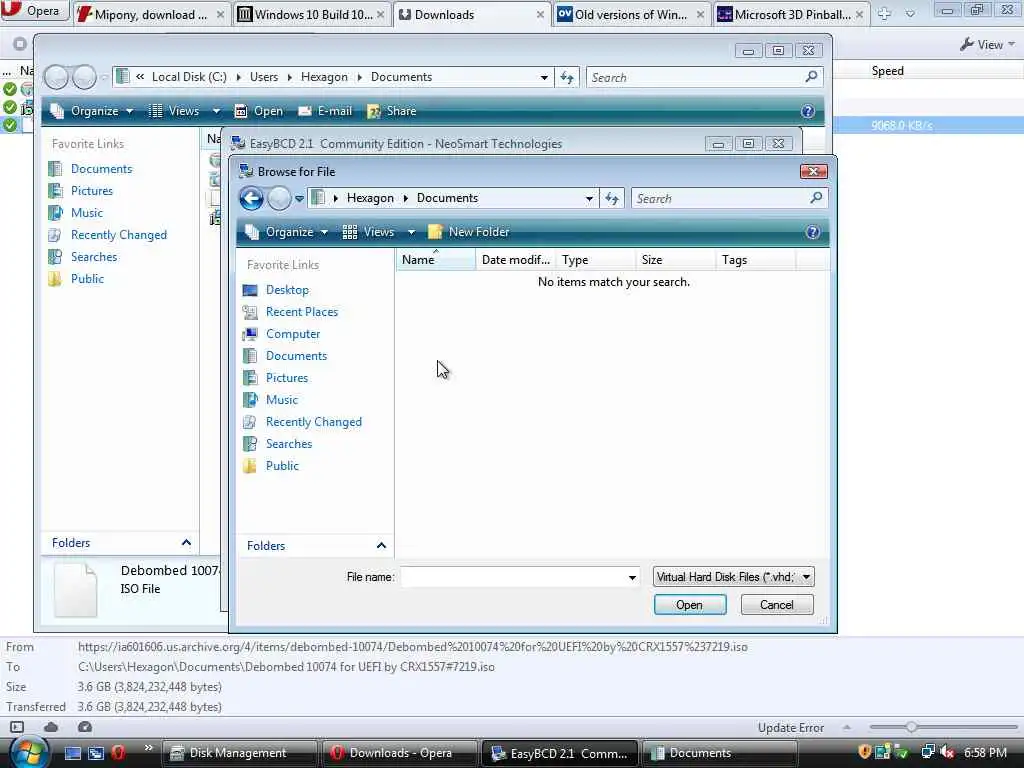Image resolution: width=1024 pixels, height=768 pixels.
Task: Switch to Mipony download Opera tab
Action: [x=151, y=14]
